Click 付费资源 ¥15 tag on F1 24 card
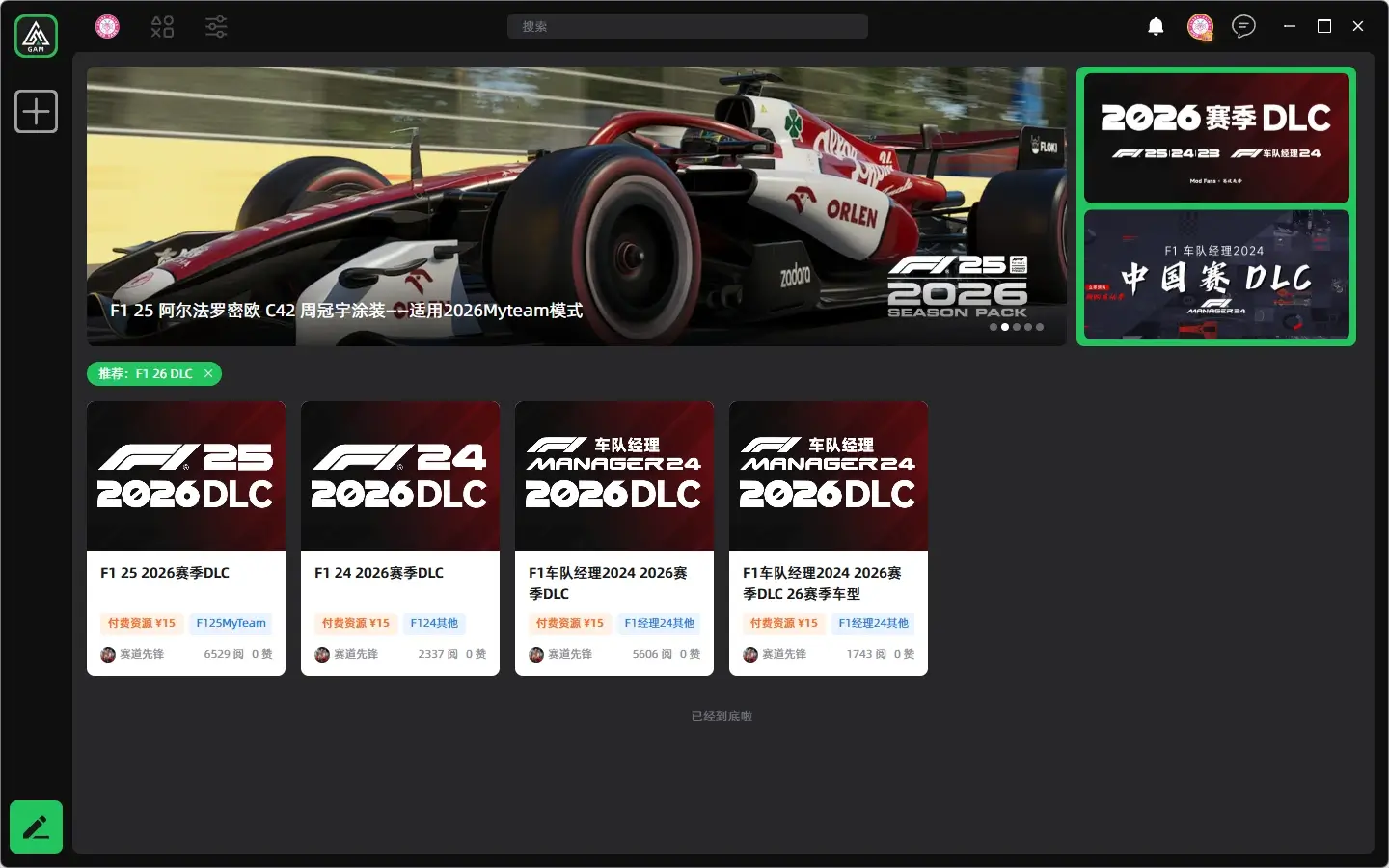The image size is (1389, 868). [x=356, y=623]
